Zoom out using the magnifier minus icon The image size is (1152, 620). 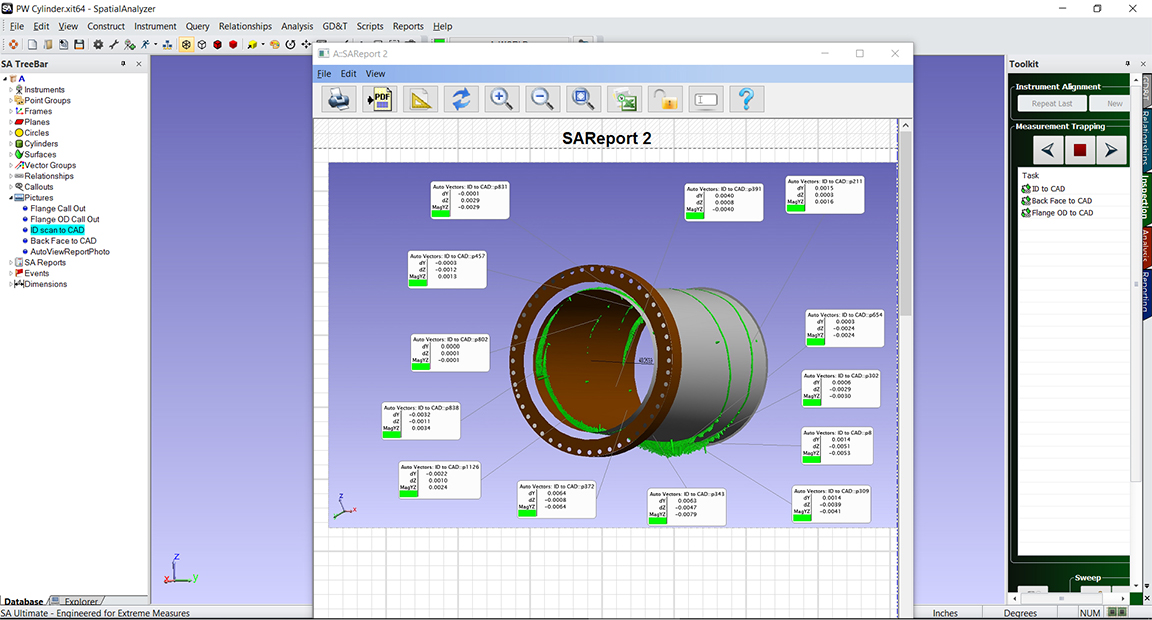(x=542, y=99)
